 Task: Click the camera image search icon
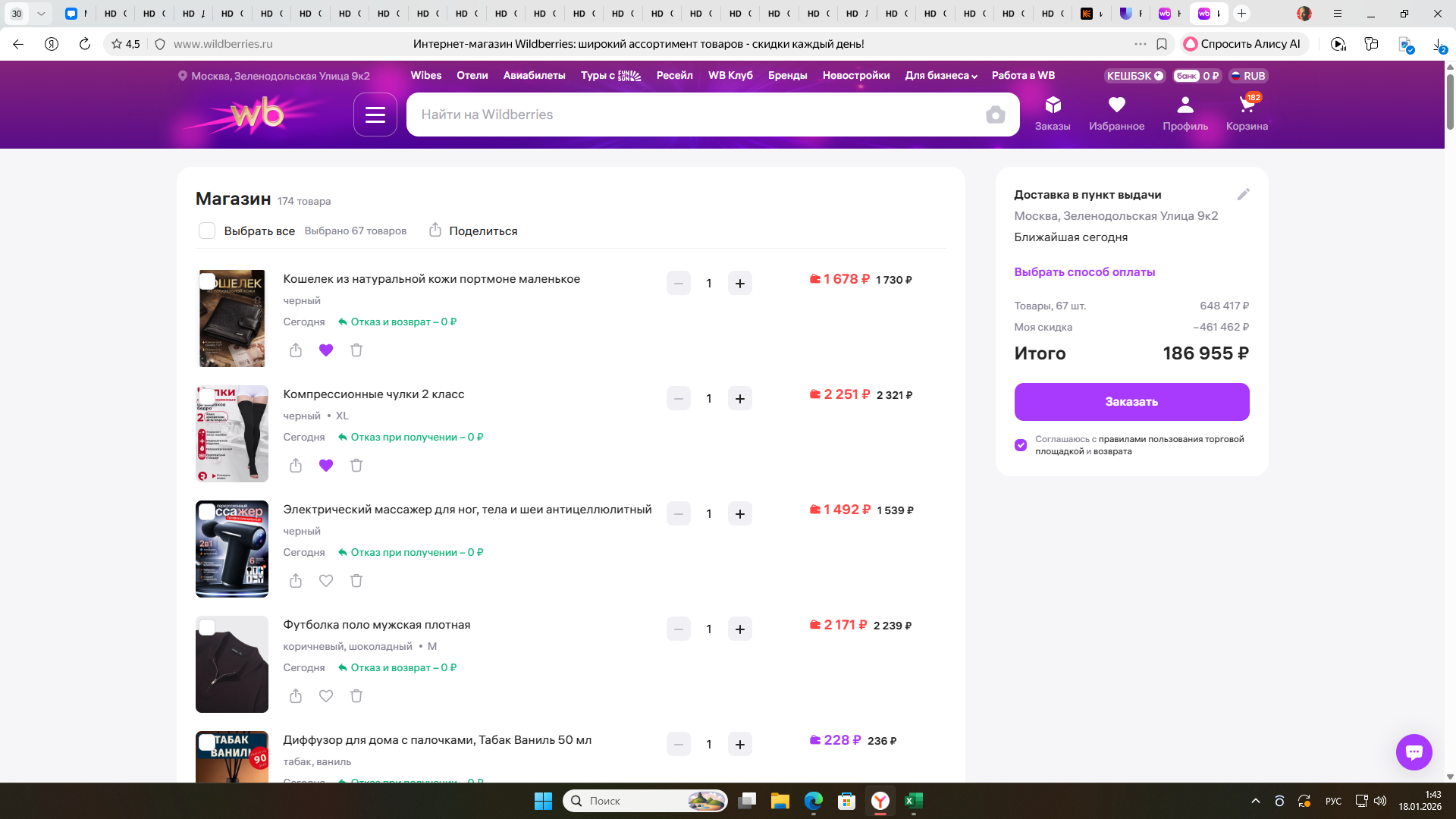coord(995,115)
